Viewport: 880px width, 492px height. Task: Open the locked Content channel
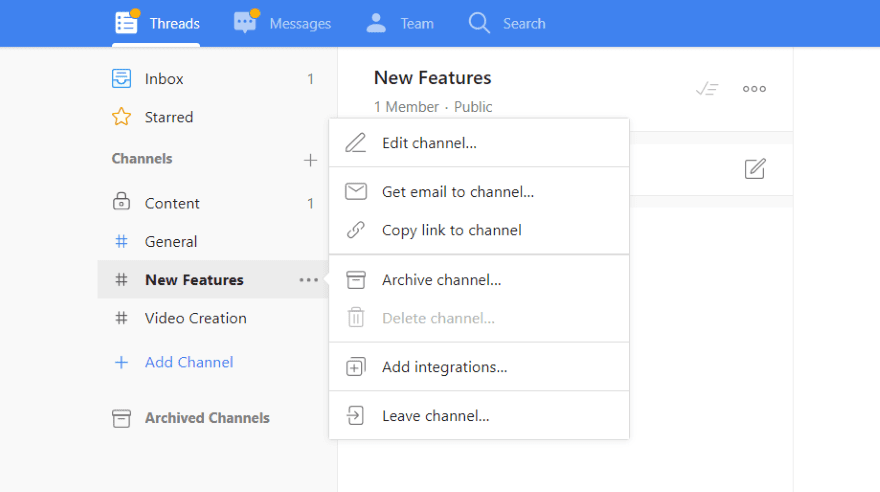(x=172, y=203)
